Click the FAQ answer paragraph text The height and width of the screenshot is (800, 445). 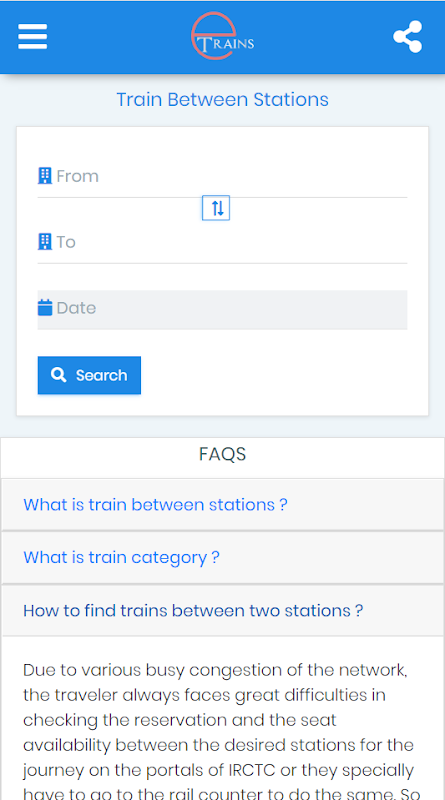[x=219, y=732]
